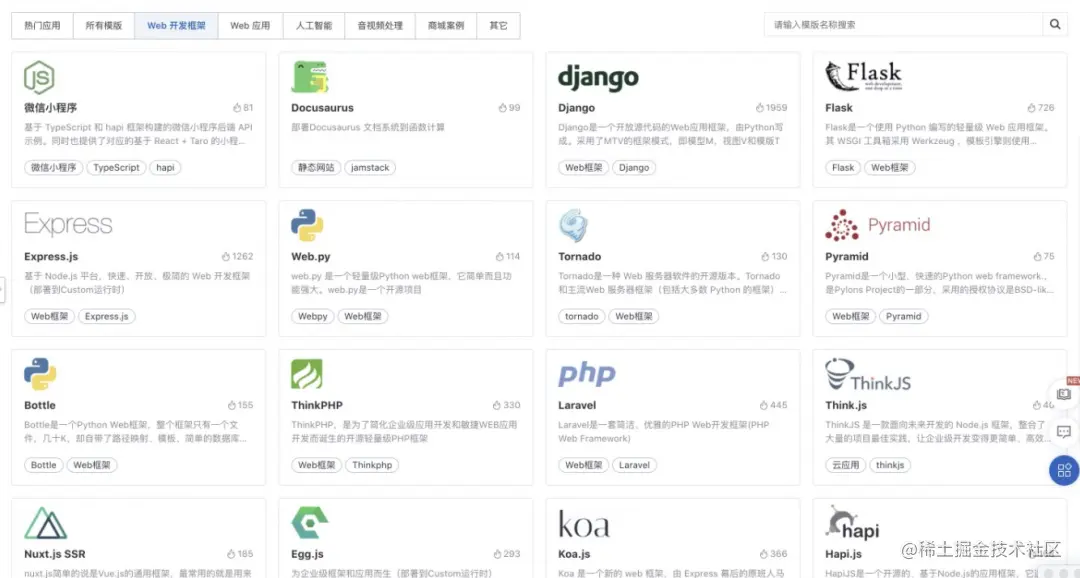Viewport: 1080px width, 578px height.
Task: Click the blue grid floating button
Action: 1064,471
